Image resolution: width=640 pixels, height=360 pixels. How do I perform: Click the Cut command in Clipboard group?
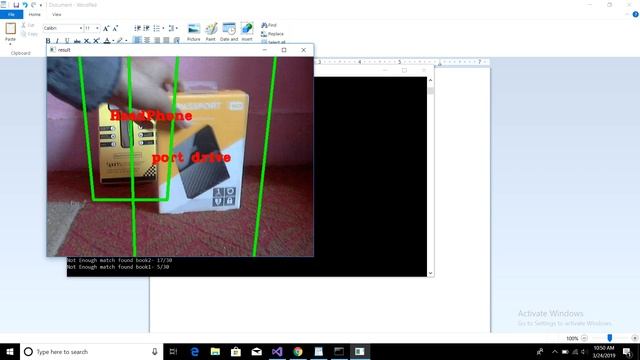tap(28, 25)
